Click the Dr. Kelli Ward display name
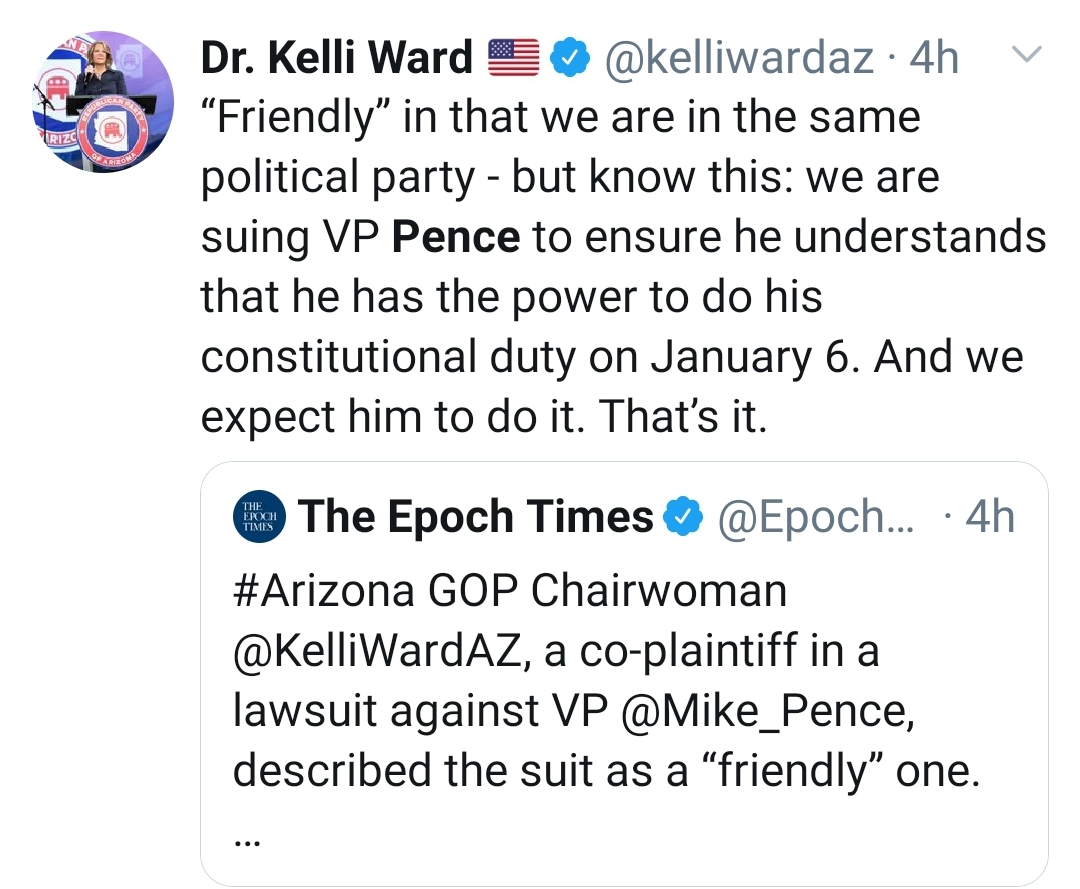Image resolution: width=1080 pixels, height=889 pixels. pos(337,59)
